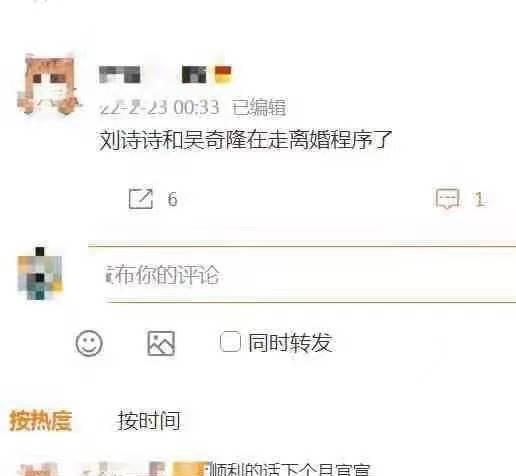Open the bottom commenter's avatar

coord(38,469)
